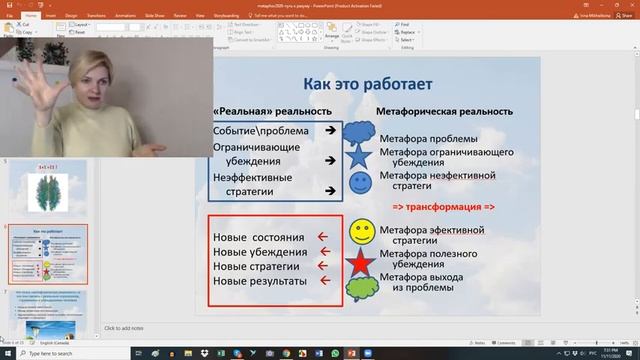Image resolution: width=640 pixels, height=360 pixels.
Task: Select the brain image slide thumbnail
Action: pyautogui.click(x=48, y=187)
